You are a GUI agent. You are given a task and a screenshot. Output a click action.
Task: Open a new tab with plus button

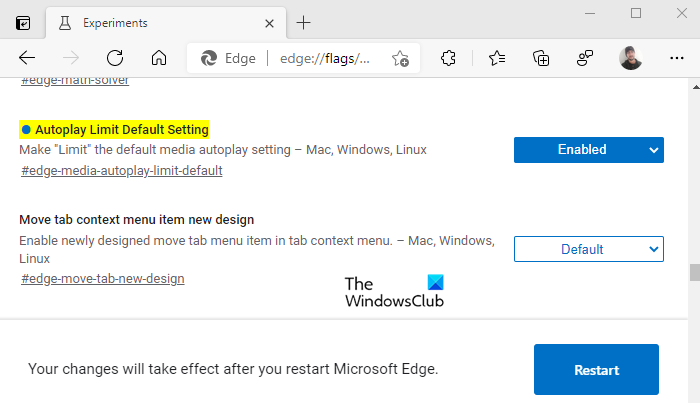(x=304, y=22)
